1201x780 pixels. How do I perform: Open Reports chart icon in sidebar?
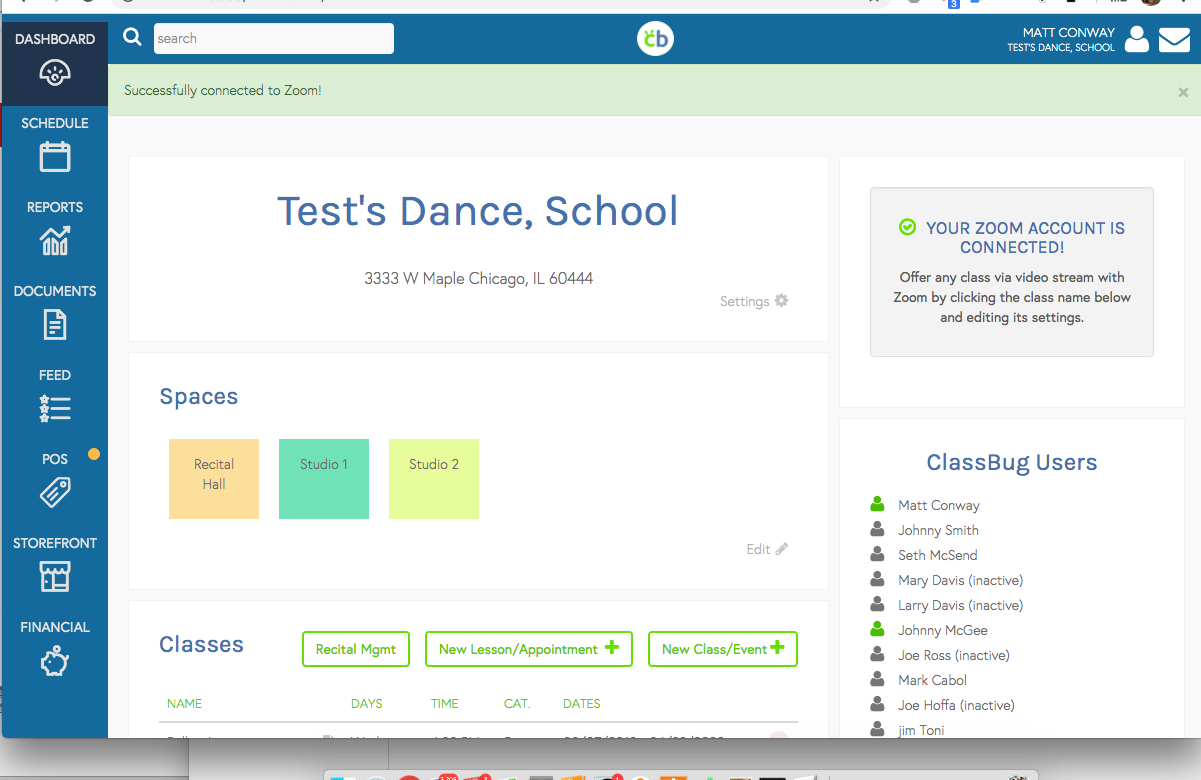[x=55, y=241]
